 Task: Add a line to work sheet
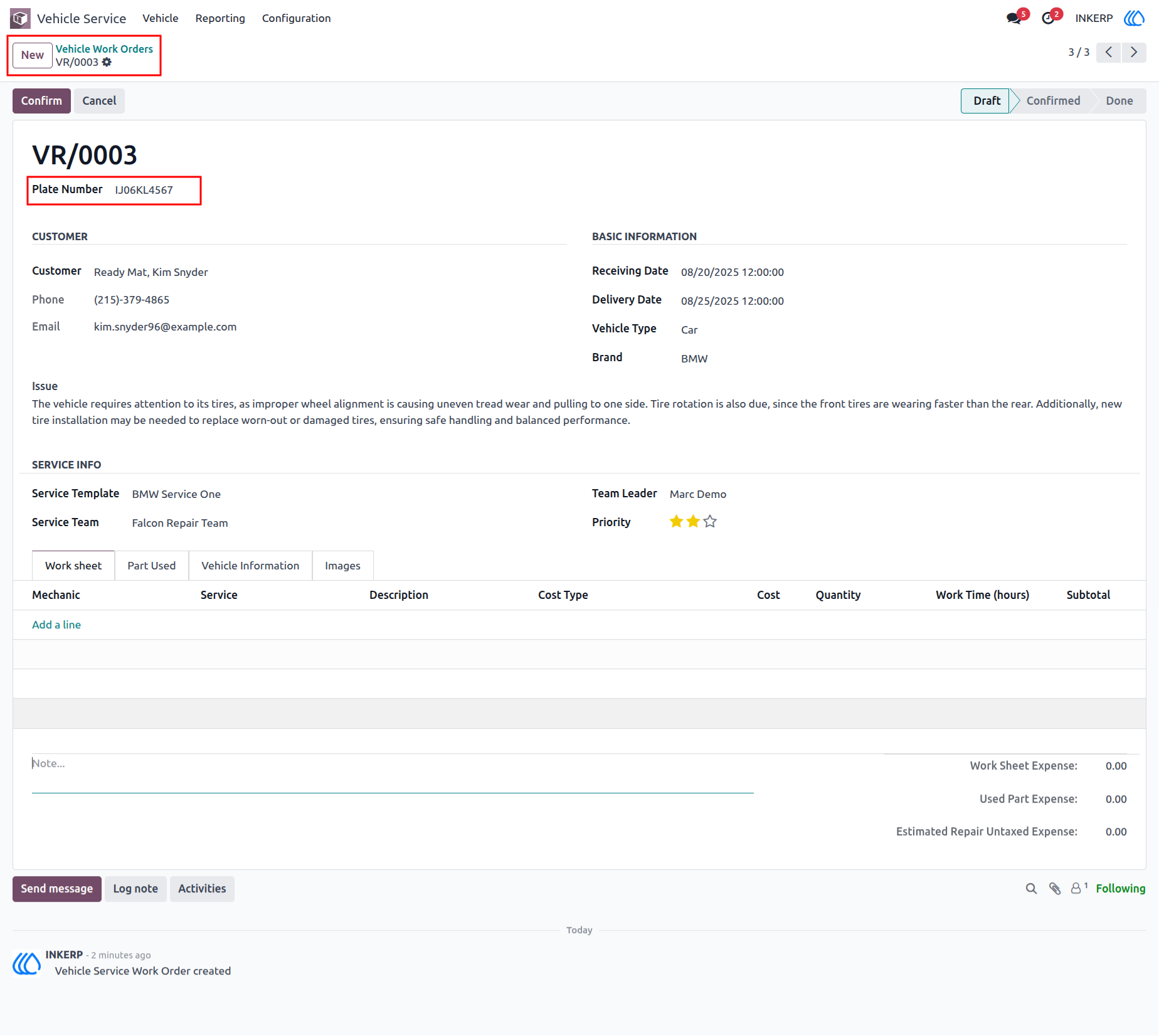tap(56, 625)
